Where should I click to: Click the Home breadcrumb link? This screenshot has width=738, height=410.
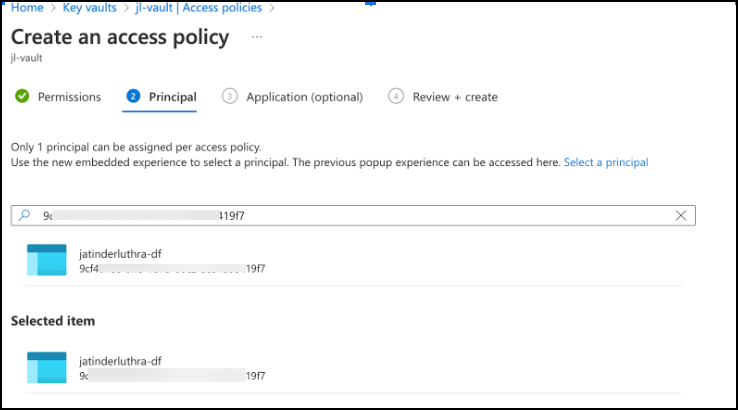(27, 8)
